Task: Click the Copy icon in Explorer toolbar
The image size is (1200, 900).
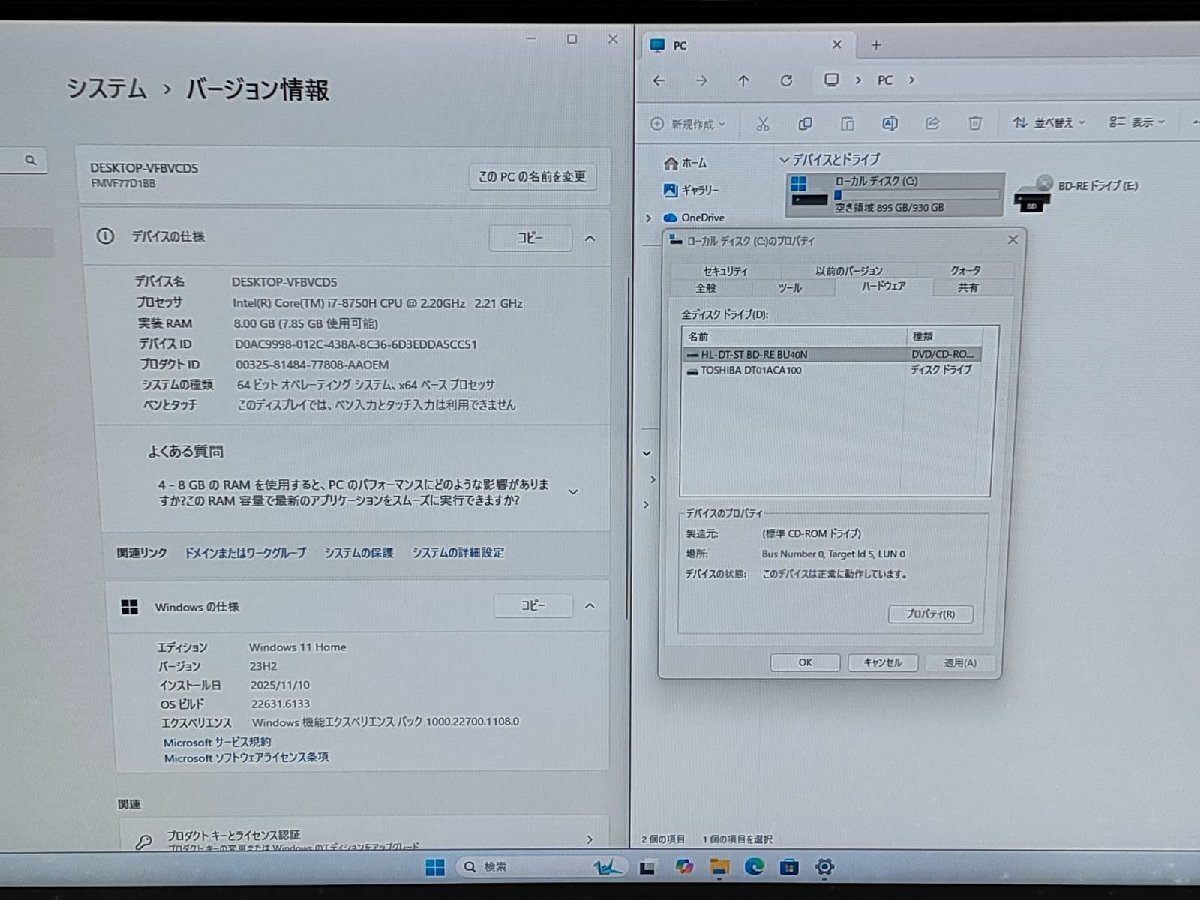Action: tap(805, 122)
